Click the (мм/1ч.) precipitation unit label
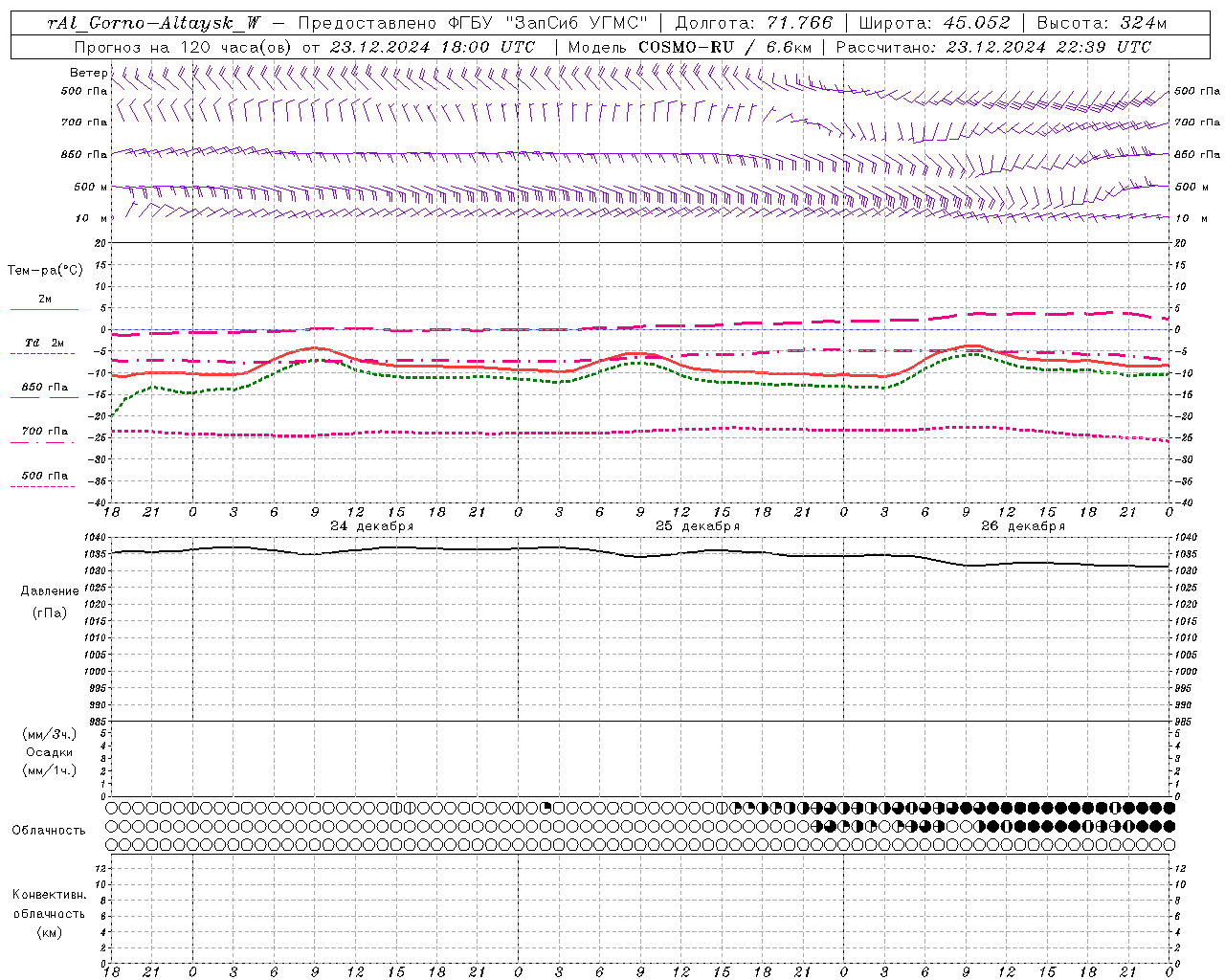Screen dimensions: 1225x980 [50, 770]
